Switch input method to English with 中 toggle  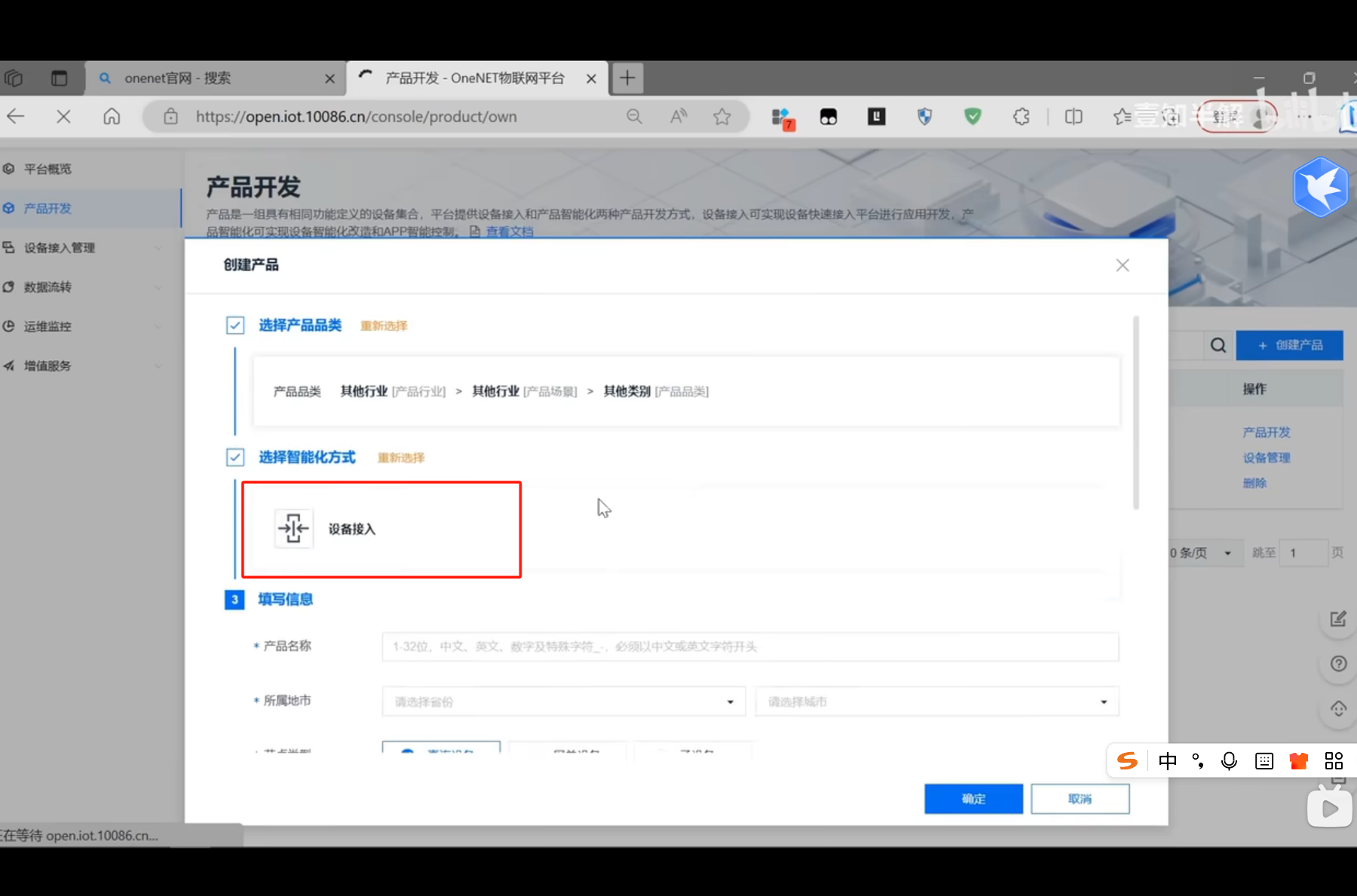1167,761
